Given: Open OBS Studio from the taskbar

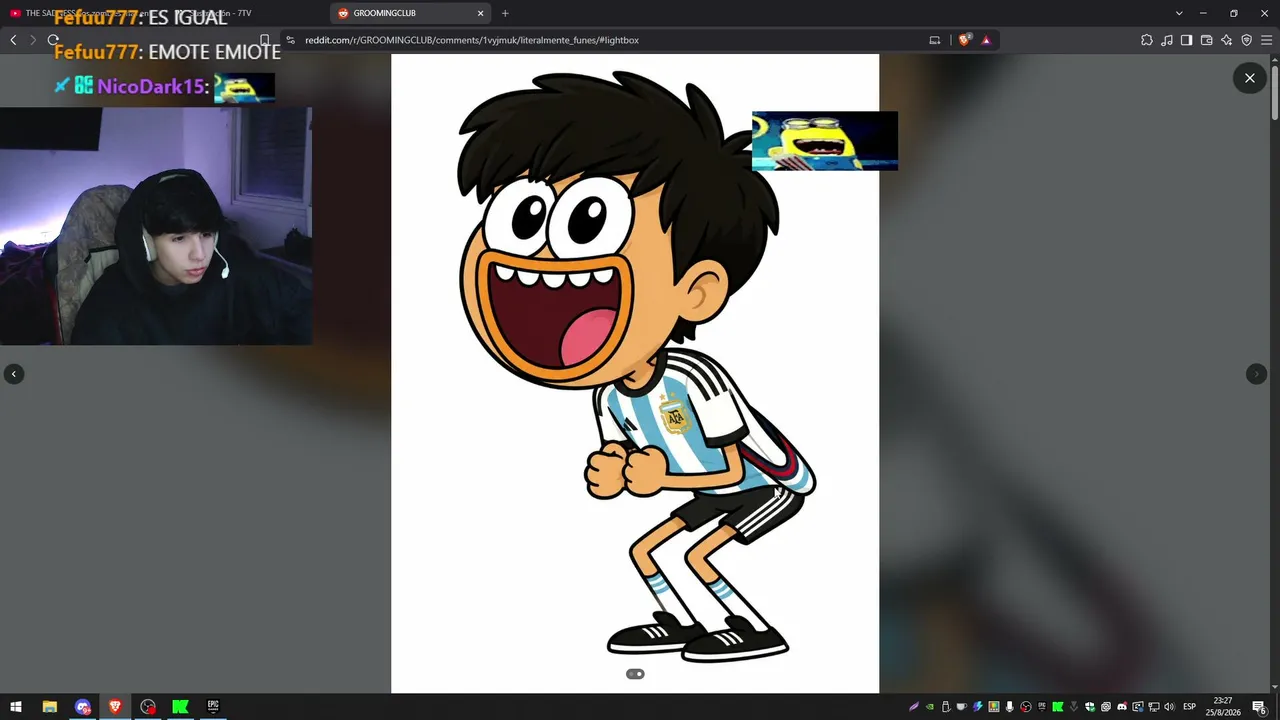Looking at the screenshot, I should point(148,706).
